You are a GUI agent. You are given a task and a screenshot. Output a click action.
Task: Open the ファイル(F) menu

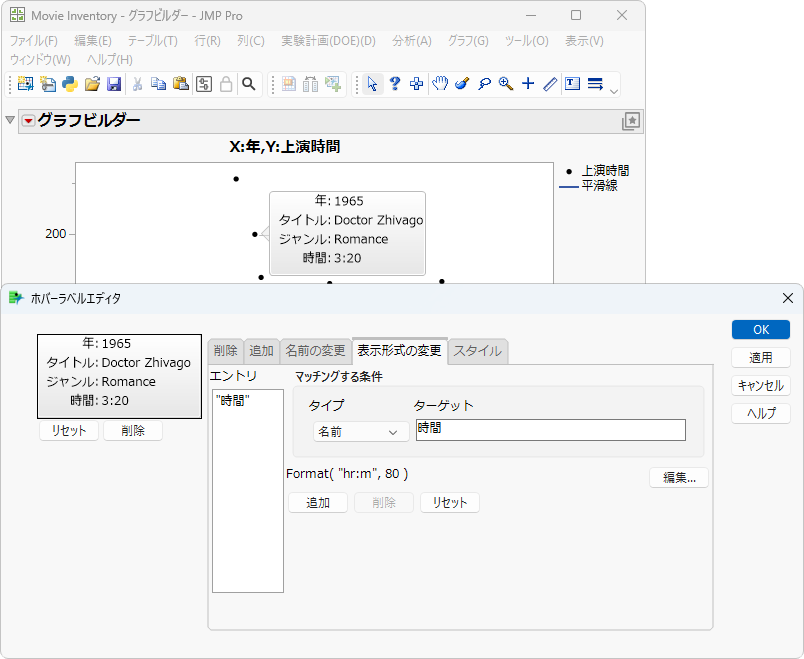pos(34,41)
